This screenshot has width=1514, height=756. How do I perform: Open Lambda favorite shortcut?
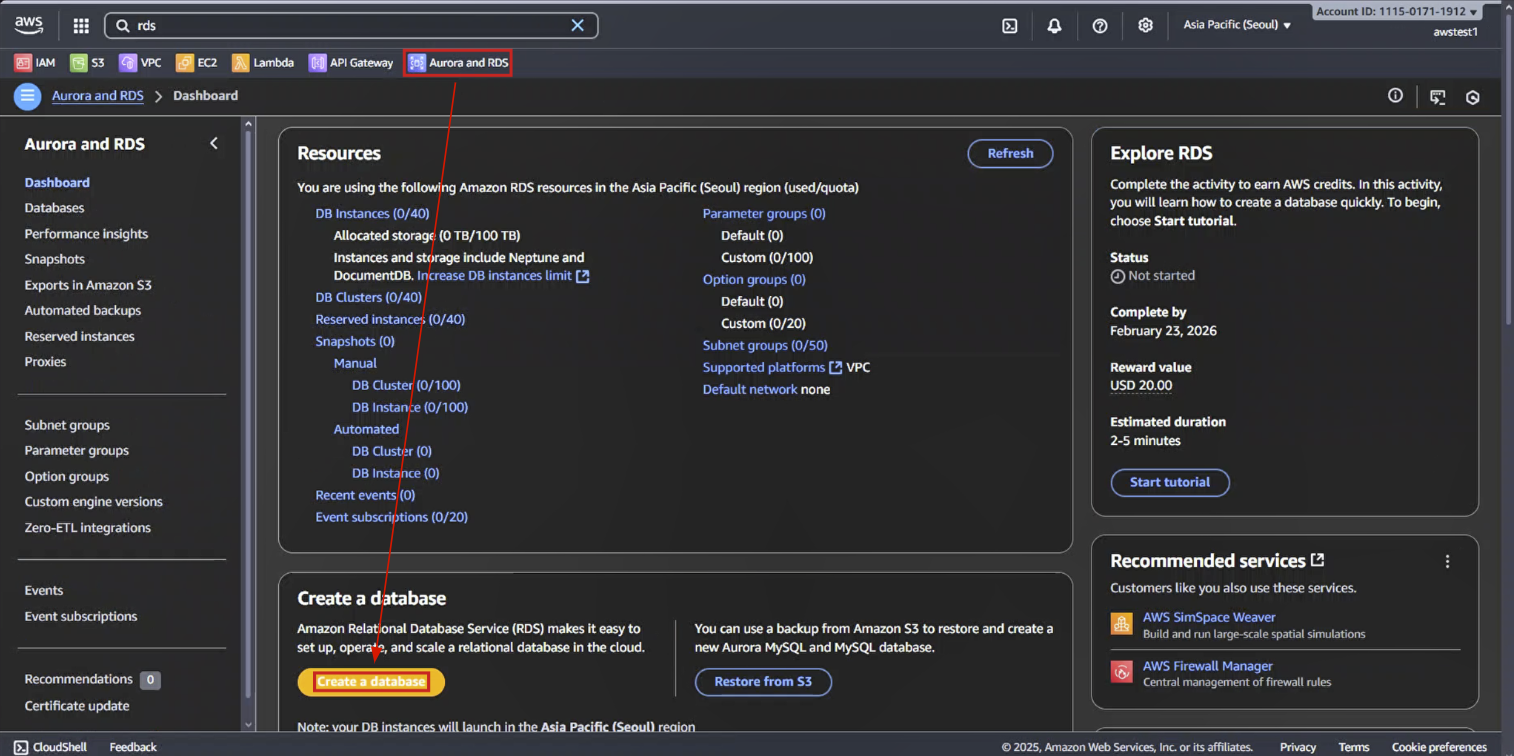coord(263,63)
